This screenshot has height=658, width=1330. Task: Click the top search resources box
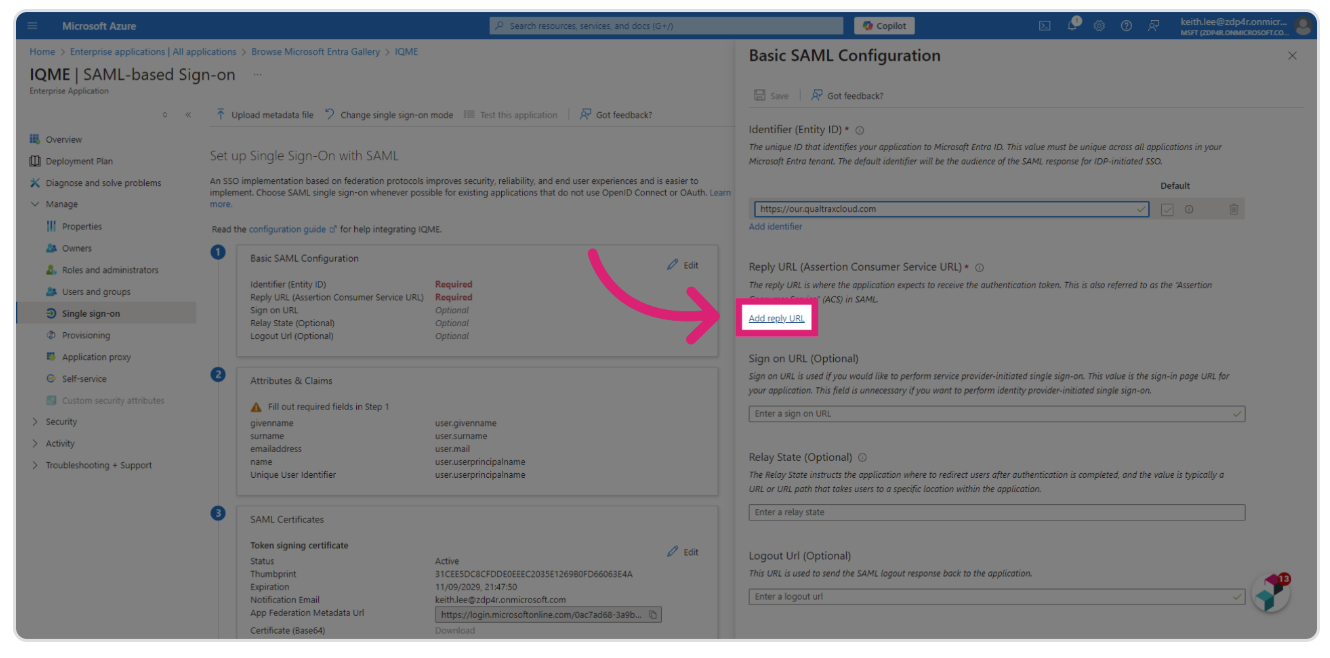pos(666,26)
